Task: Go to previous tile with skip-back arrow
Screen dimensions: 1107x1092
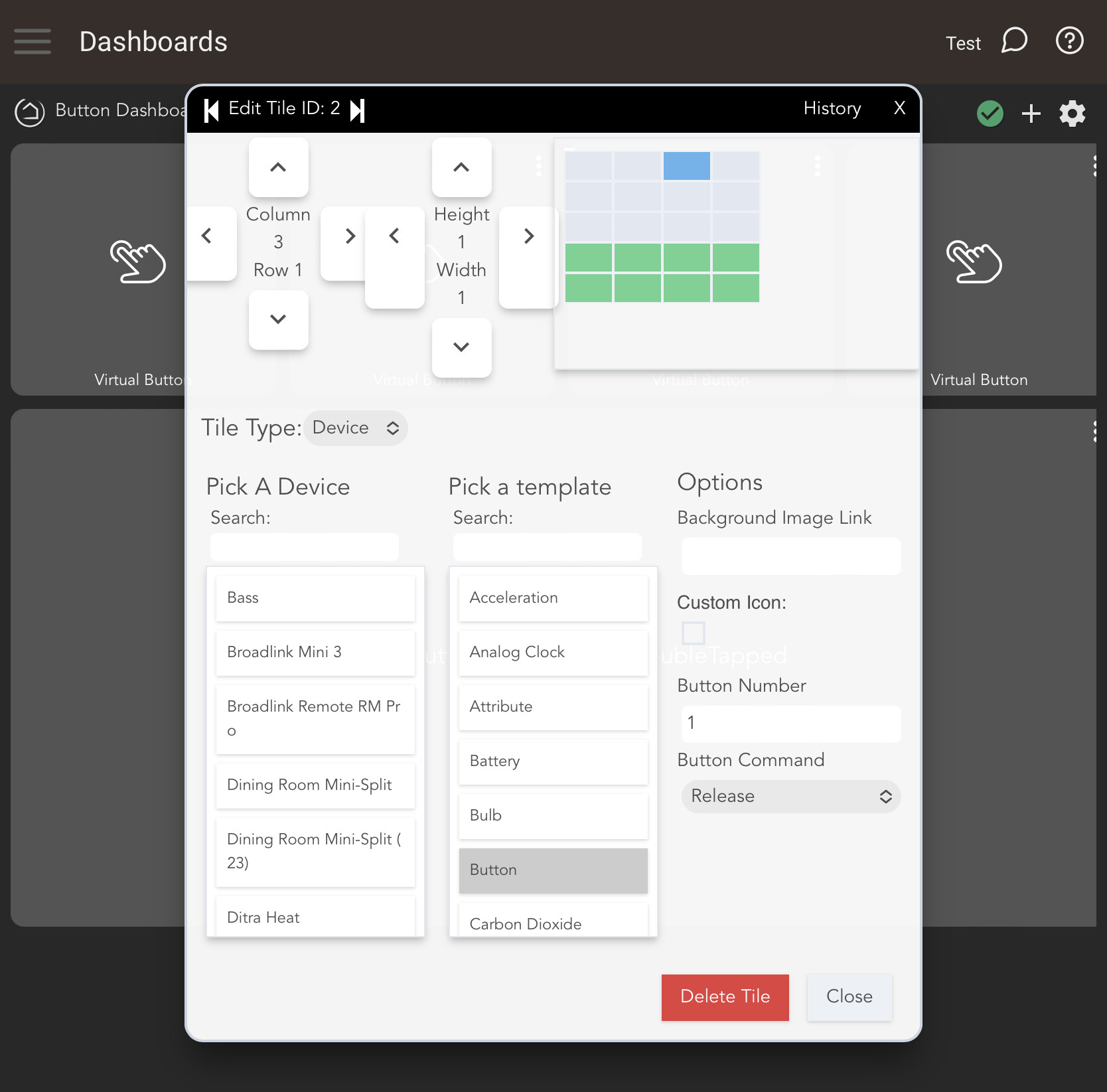Action: point(212,109)
